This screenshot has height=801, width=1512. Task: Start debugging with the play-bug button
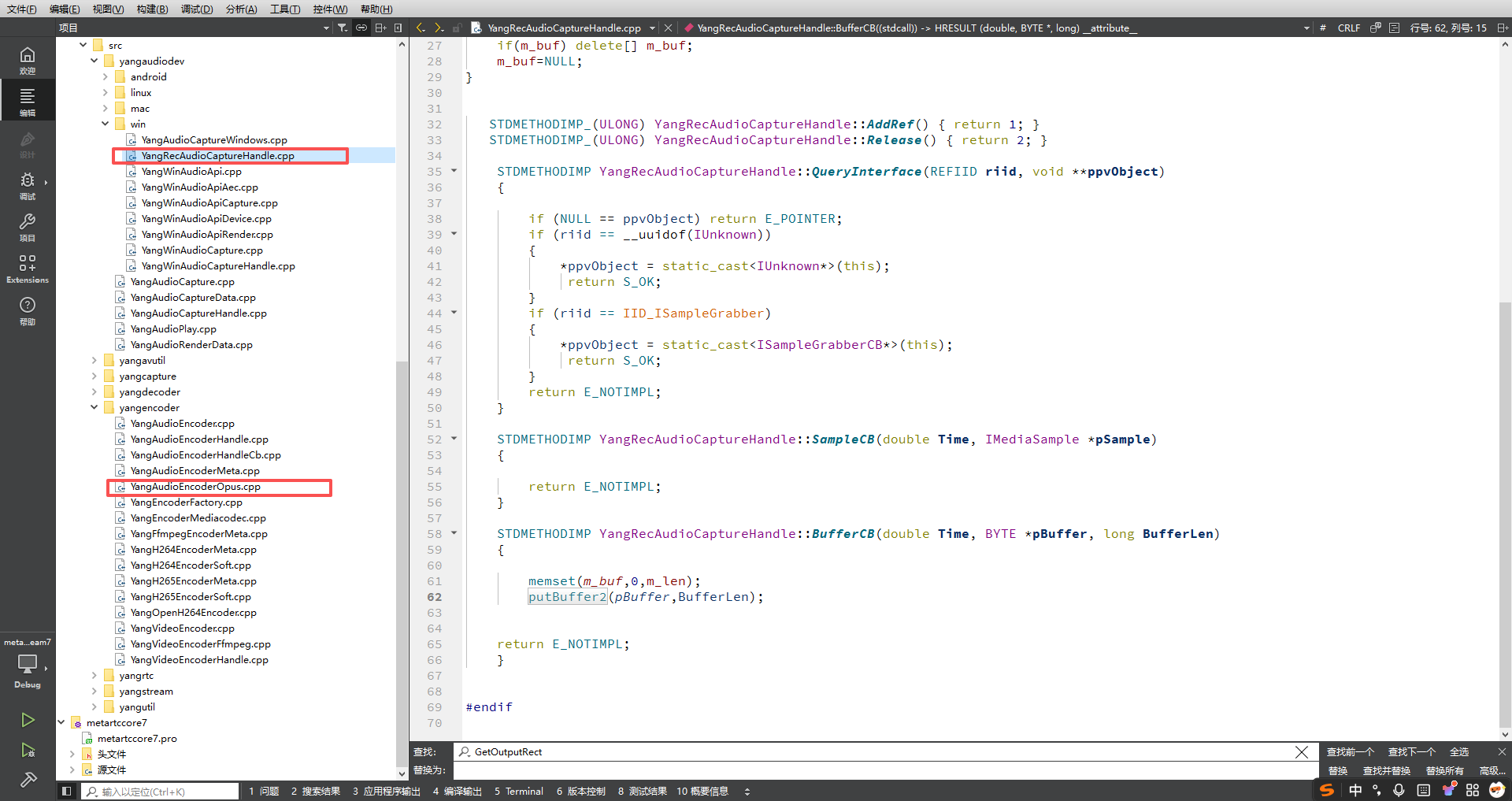pyautogui.click(x=28, y=750)
